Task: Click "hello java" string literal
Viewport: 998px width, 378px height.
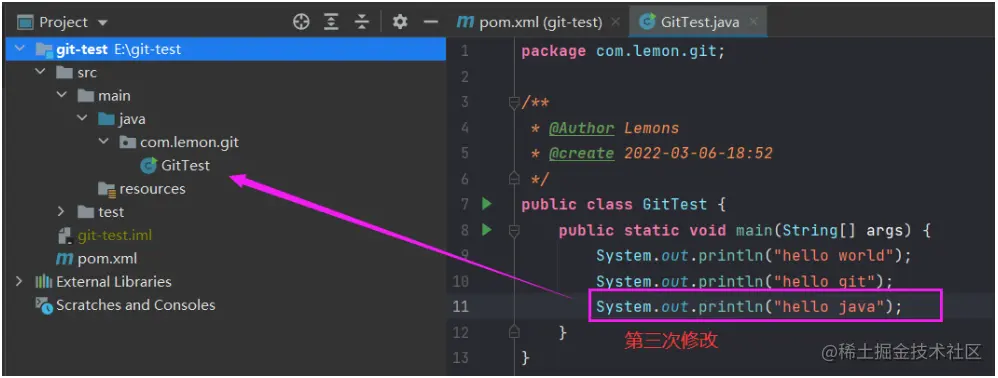Action: [x=829, y=307]
